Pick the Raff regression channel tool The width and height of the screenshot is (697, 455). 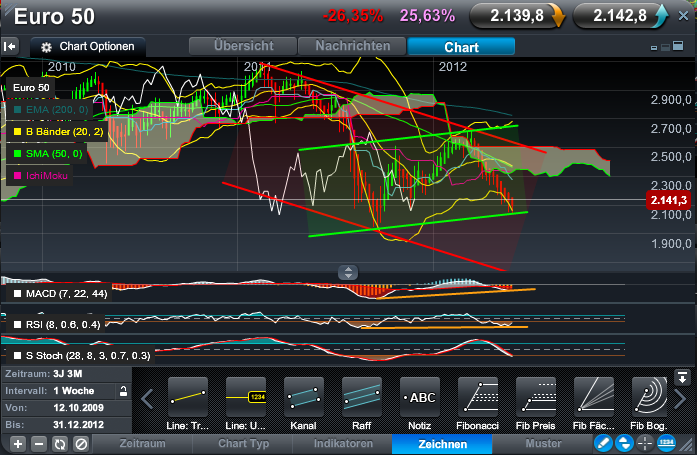362,397
